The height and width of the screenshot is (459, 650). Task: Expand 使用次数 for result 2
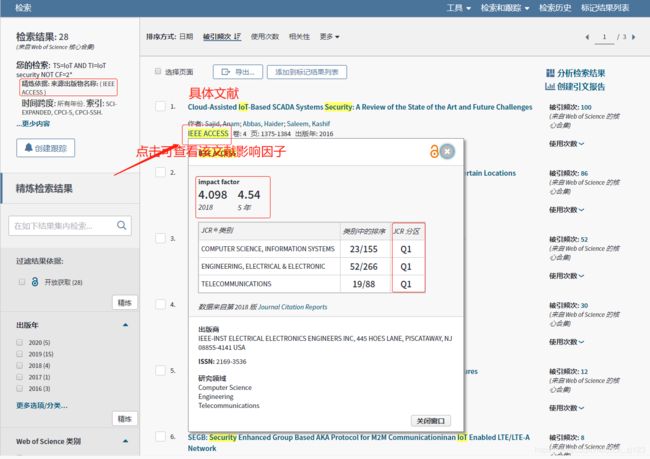click(x=566, y=209)
